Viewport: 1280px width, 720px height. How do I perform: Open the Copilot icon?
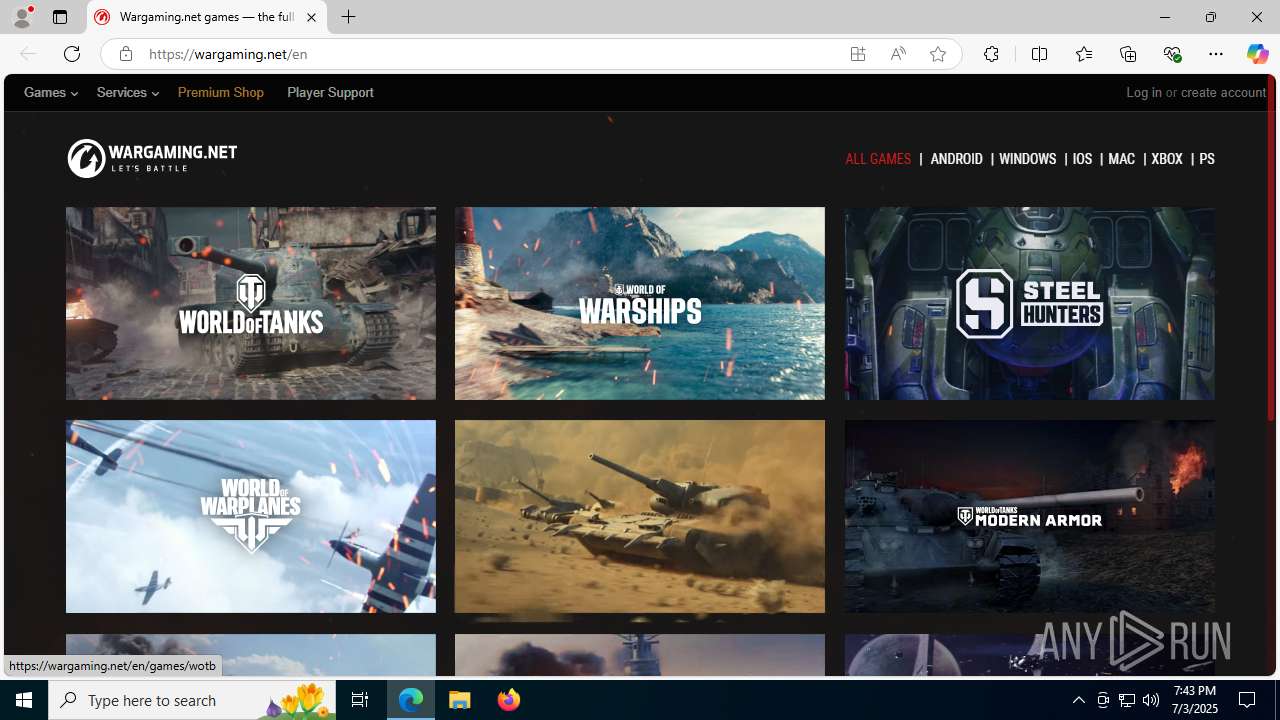[x=1257, y=54]
